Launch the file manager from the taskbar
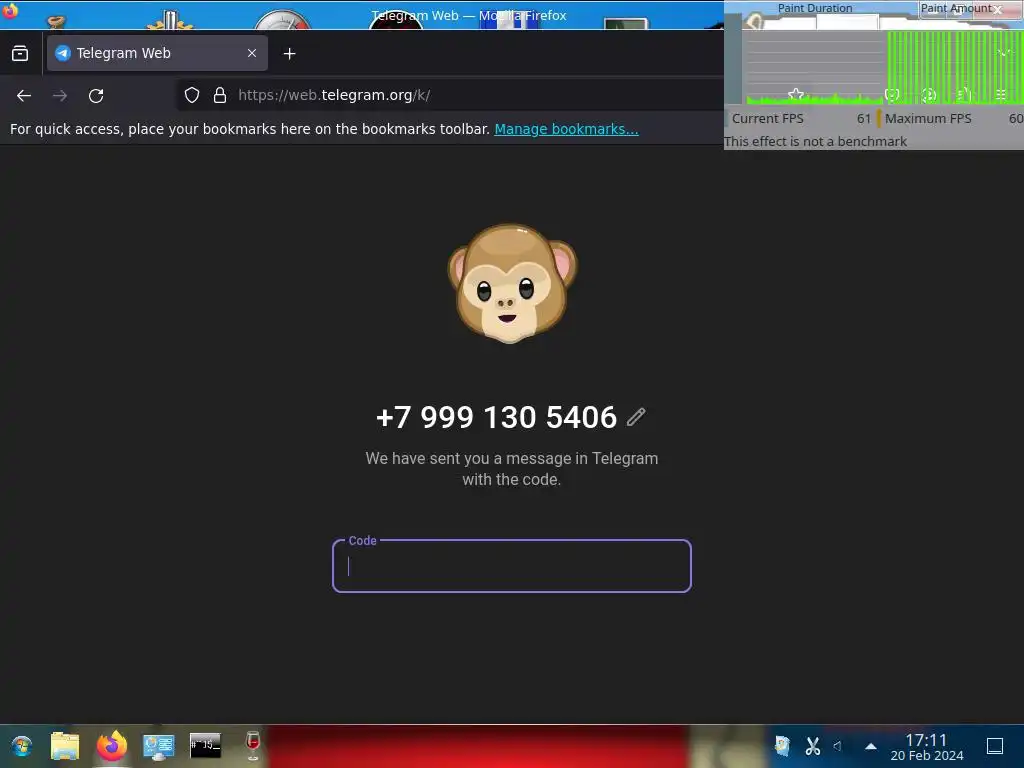This screenshot has width=1024, height=768. tap(65, 746)
